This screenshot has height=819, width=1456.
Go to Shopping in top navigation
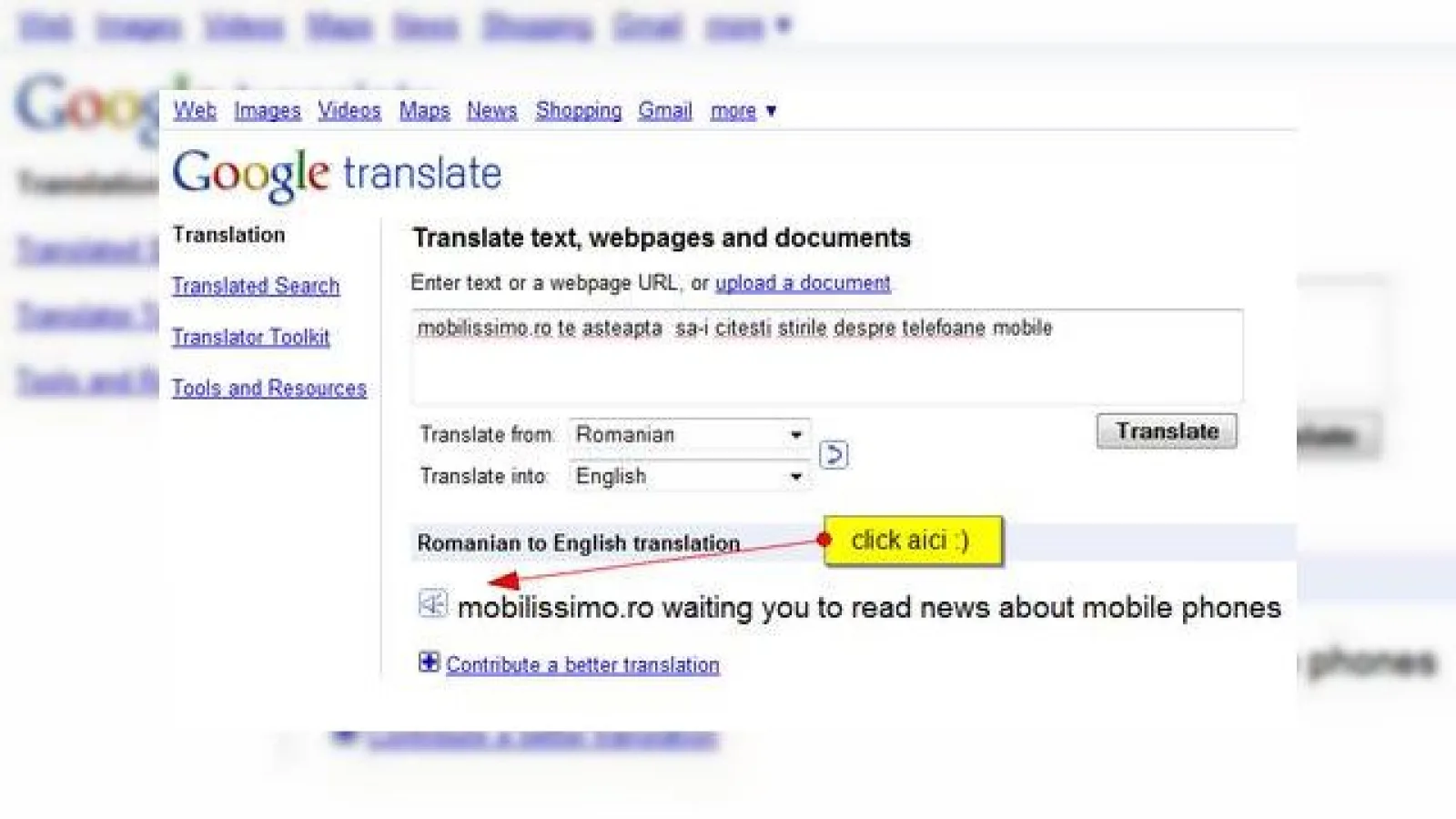point(578,110)
